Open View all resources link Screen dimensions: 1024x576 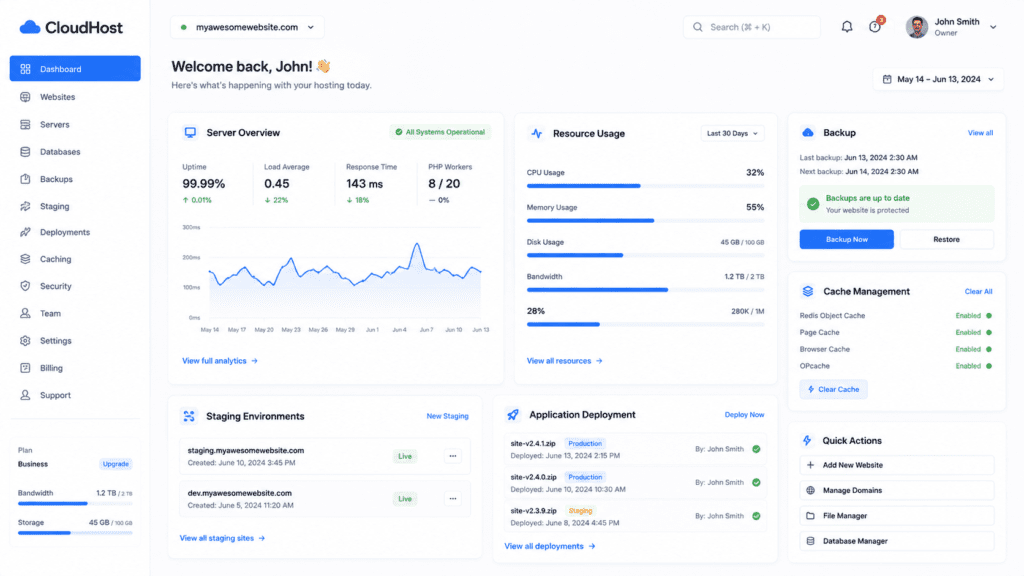[x=564, y=360]
